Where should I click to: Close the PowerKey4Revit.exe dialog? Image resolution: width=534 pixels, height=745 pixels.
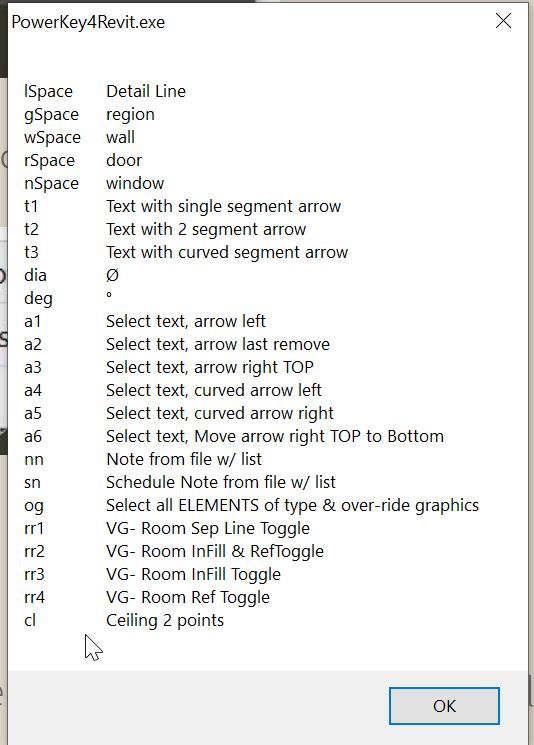click(503, 21)
